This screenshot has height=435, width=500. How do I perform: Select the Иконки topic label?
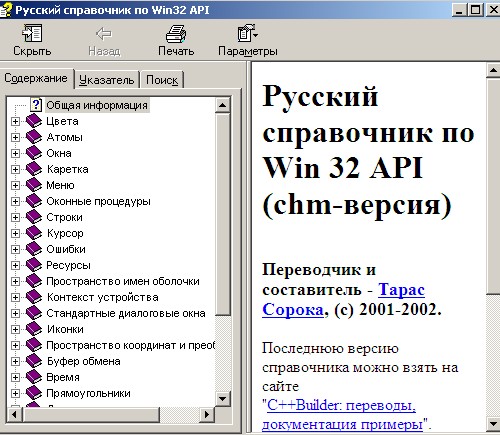[65, 329]
